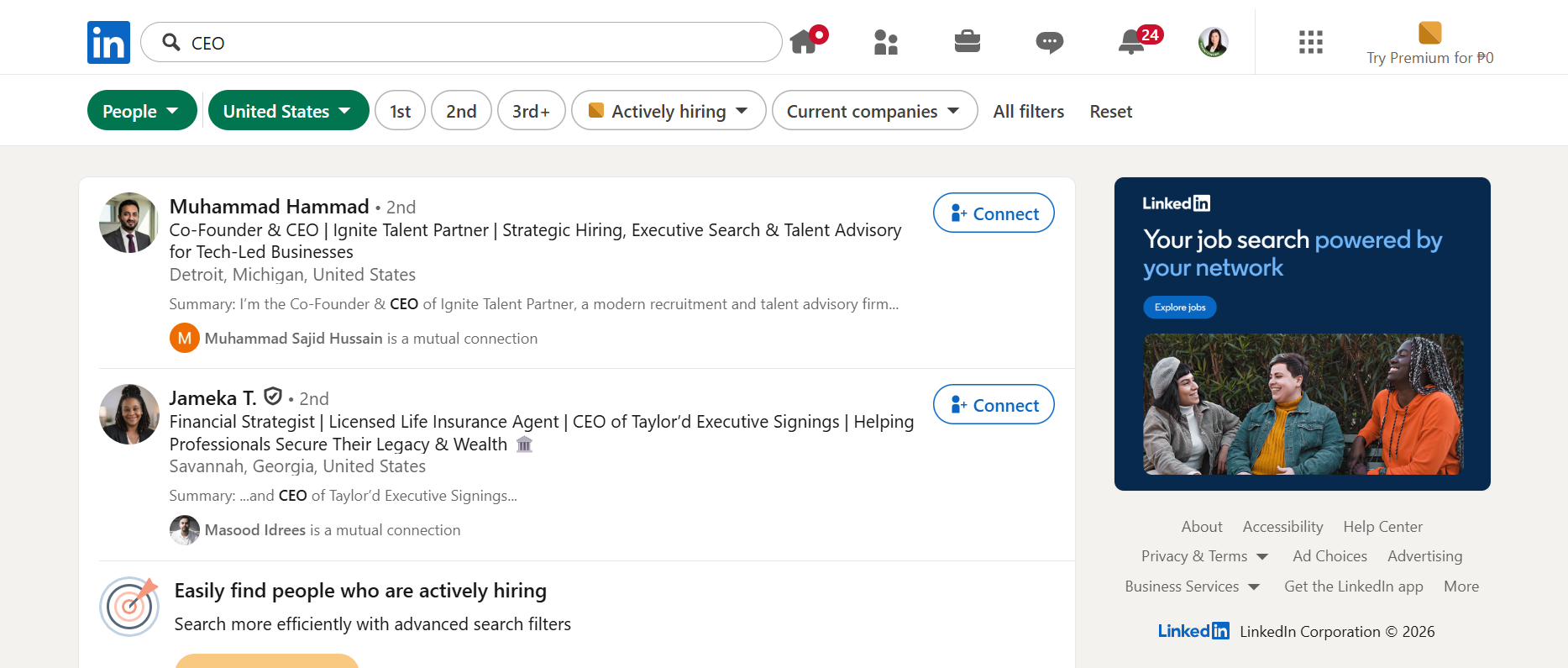Toggle the 1st connections filter
The image size is (1568, 668).
click(x=400, y=111)
